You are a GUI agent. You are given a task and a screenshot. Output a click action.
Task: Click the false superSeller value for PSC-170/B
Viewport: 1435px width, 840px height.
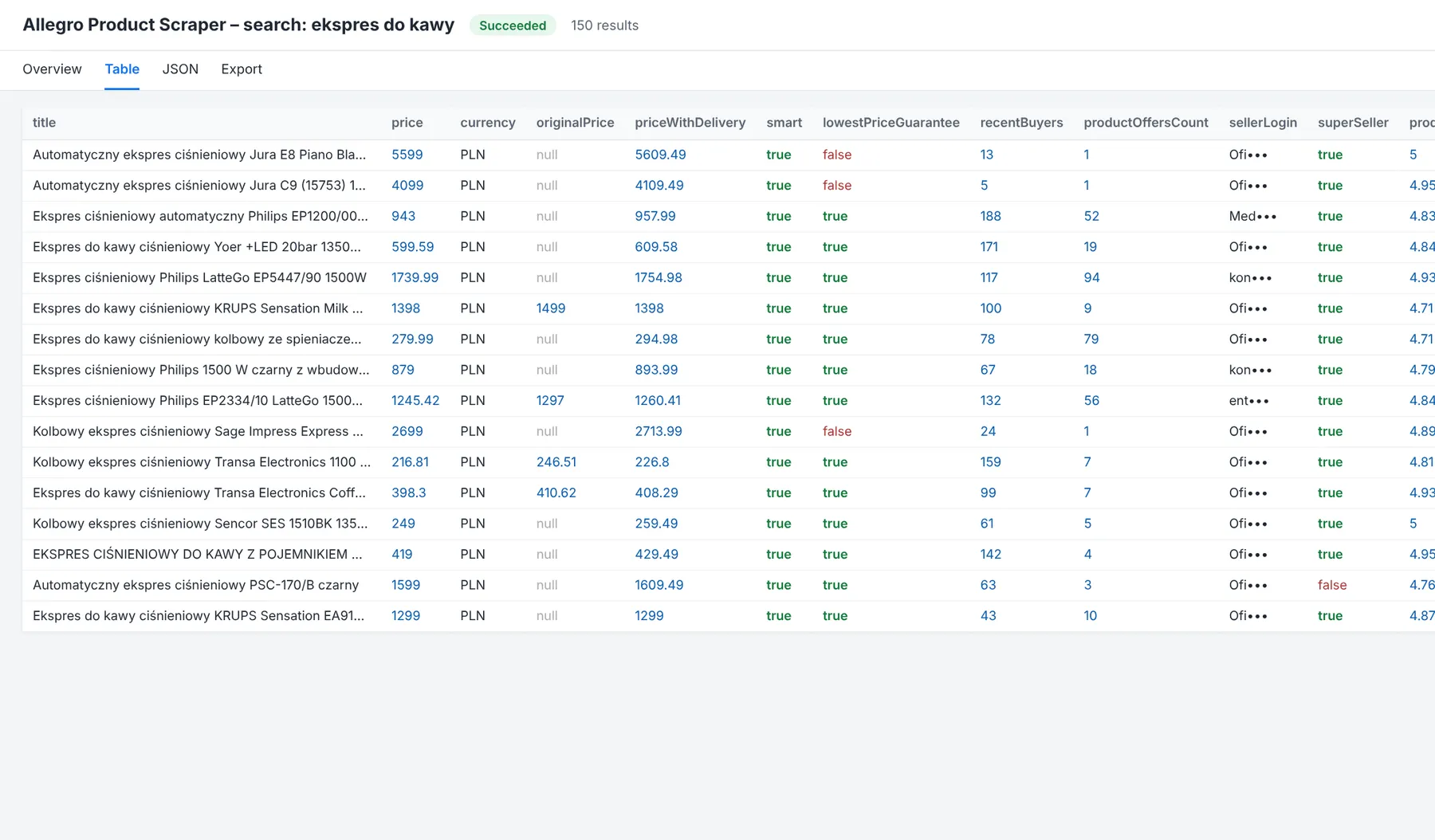1332,585
